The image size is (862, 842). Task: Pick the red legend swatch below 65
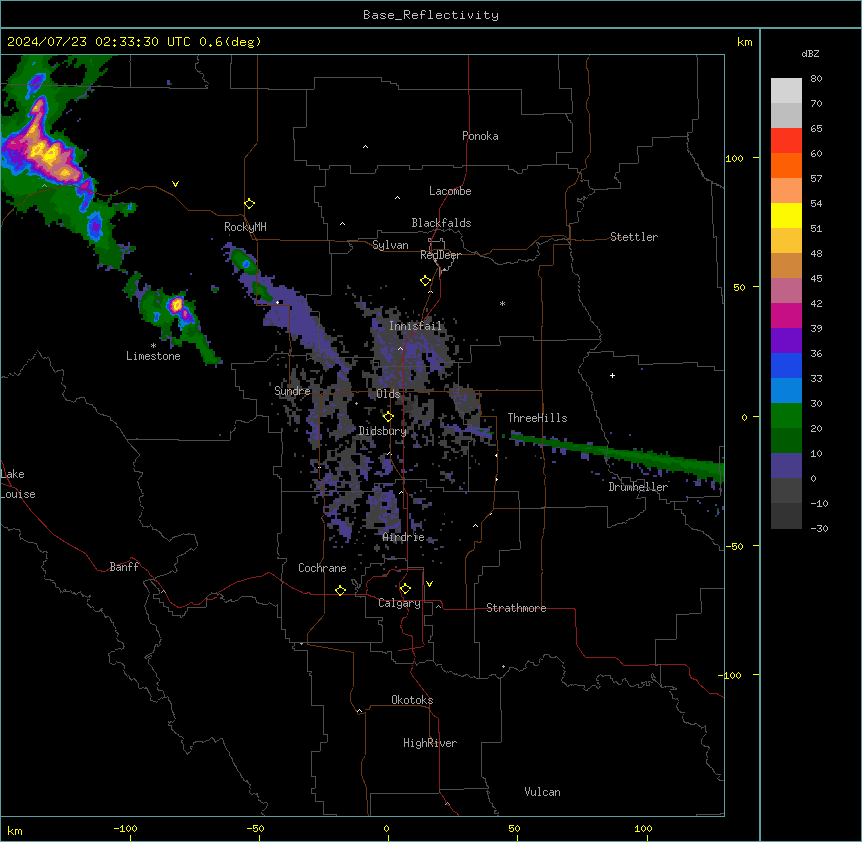click(x=786, y=141)
